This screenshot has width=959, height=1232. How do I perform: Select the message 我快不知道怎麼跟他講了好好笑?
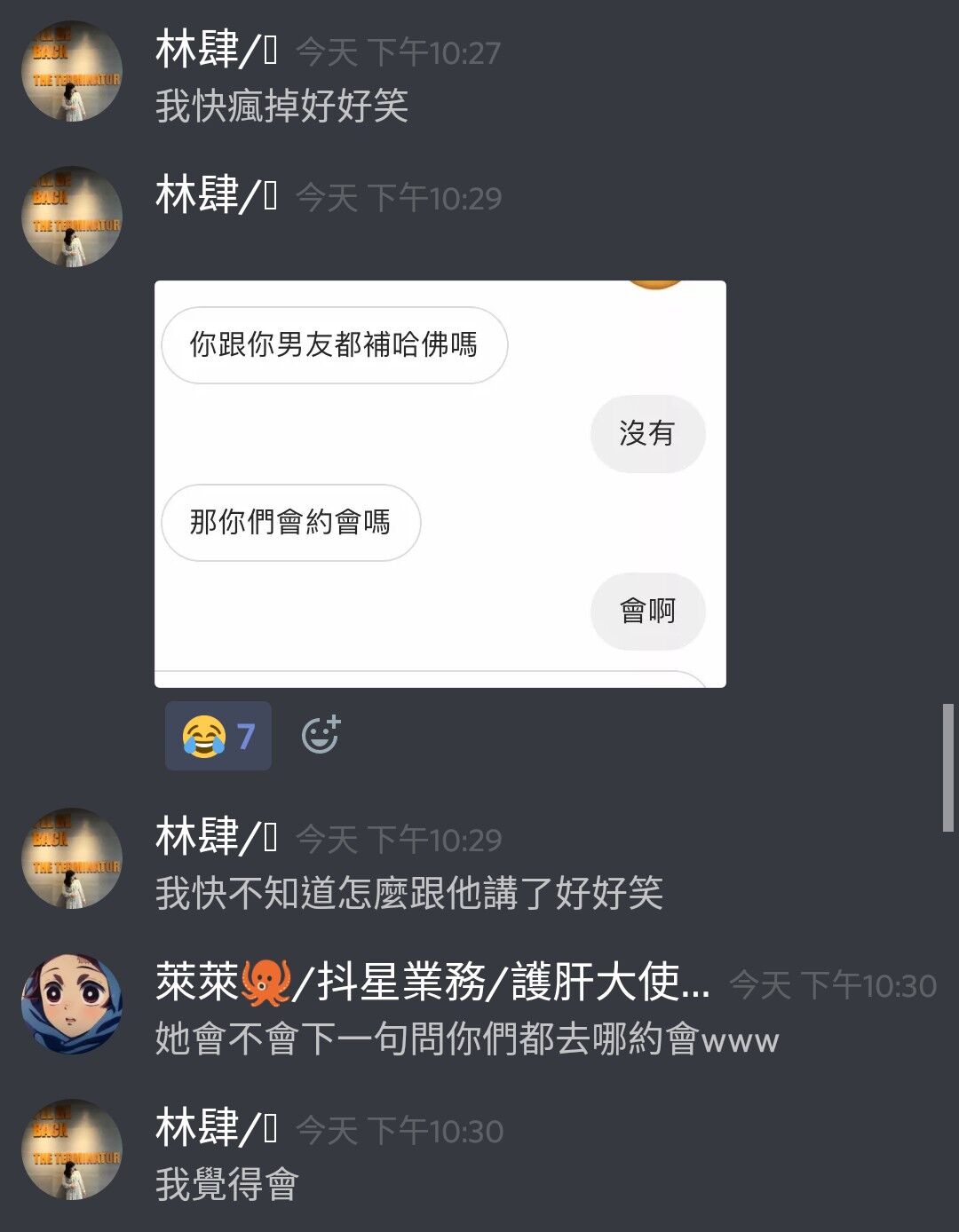tap(409, 894)
